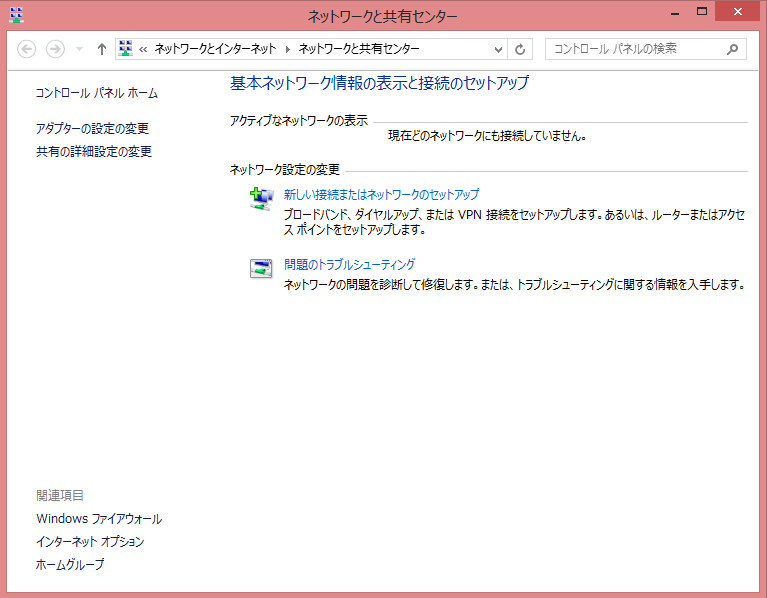This screenshot has height=598, width=767.
Task: Click the 基本ネットワーク情報の表示と接続のセットアップ heading
Action: 379,83
